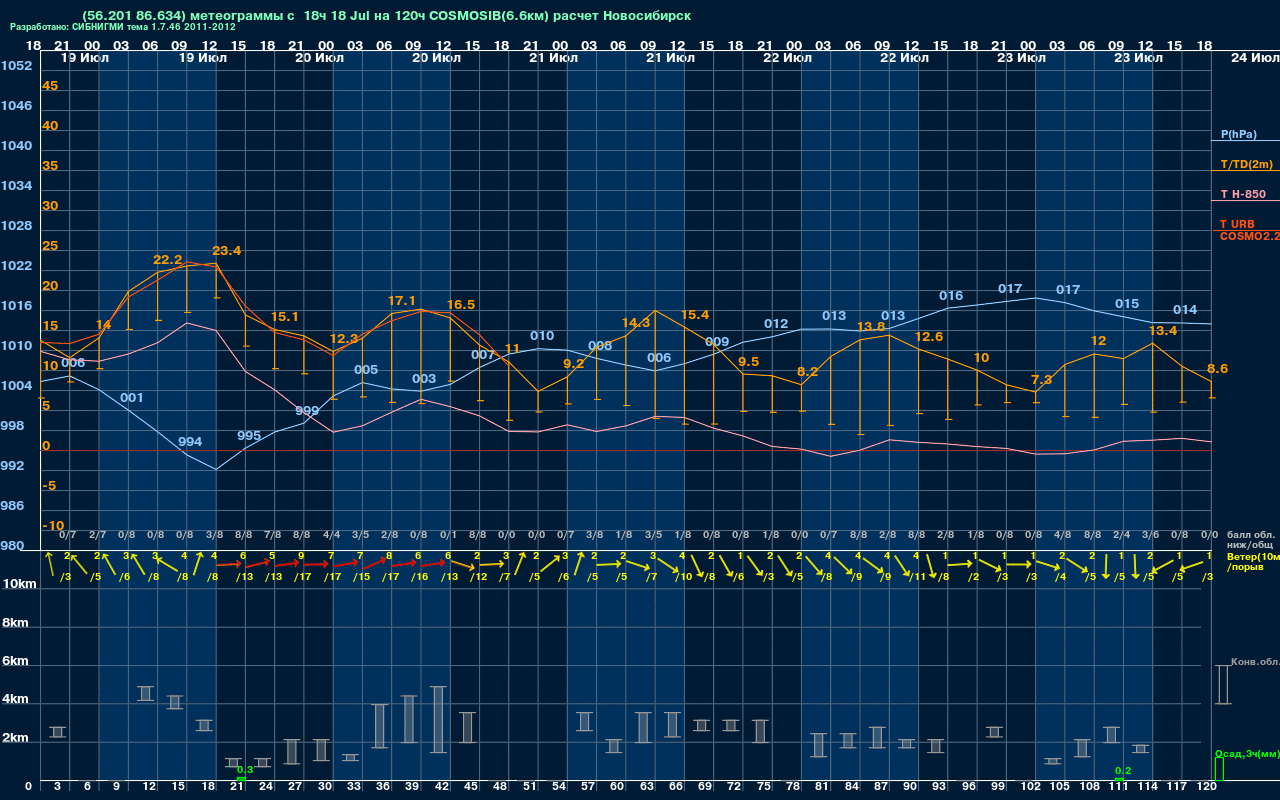Click the 9.5 temperature value
Screen dimensions: 1280x800
pyautogui.click(x=748, y=362)
